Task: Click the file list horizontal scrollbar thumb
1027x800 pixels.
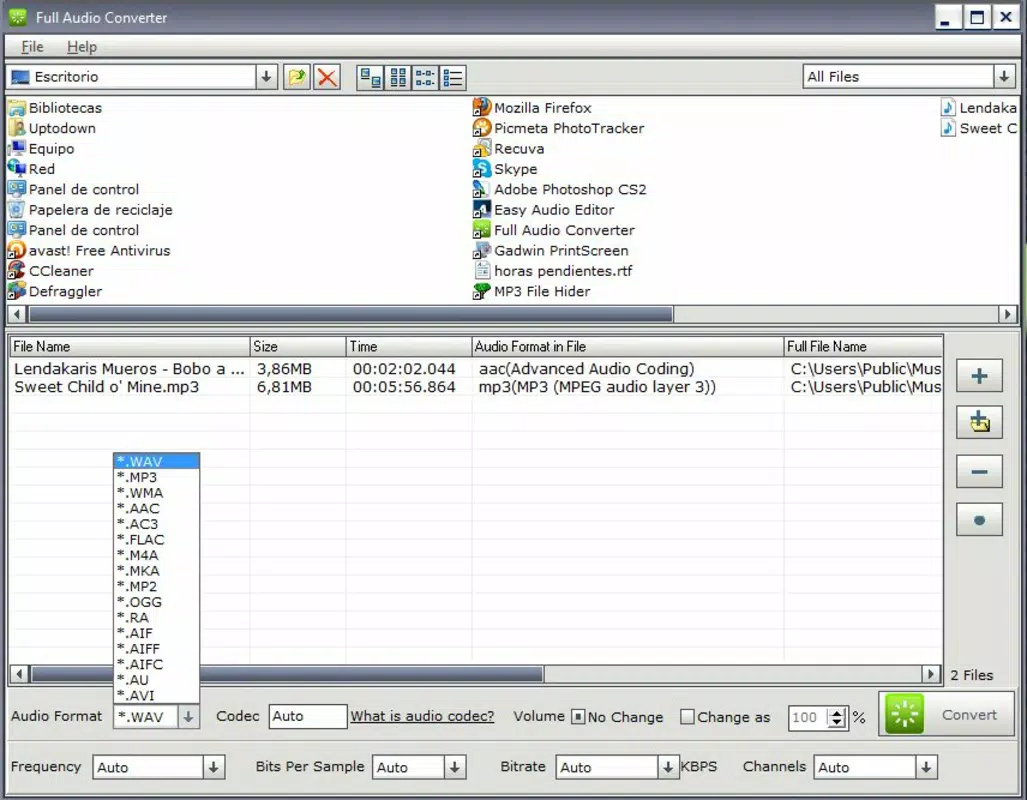Action: [x=288, y=674]
